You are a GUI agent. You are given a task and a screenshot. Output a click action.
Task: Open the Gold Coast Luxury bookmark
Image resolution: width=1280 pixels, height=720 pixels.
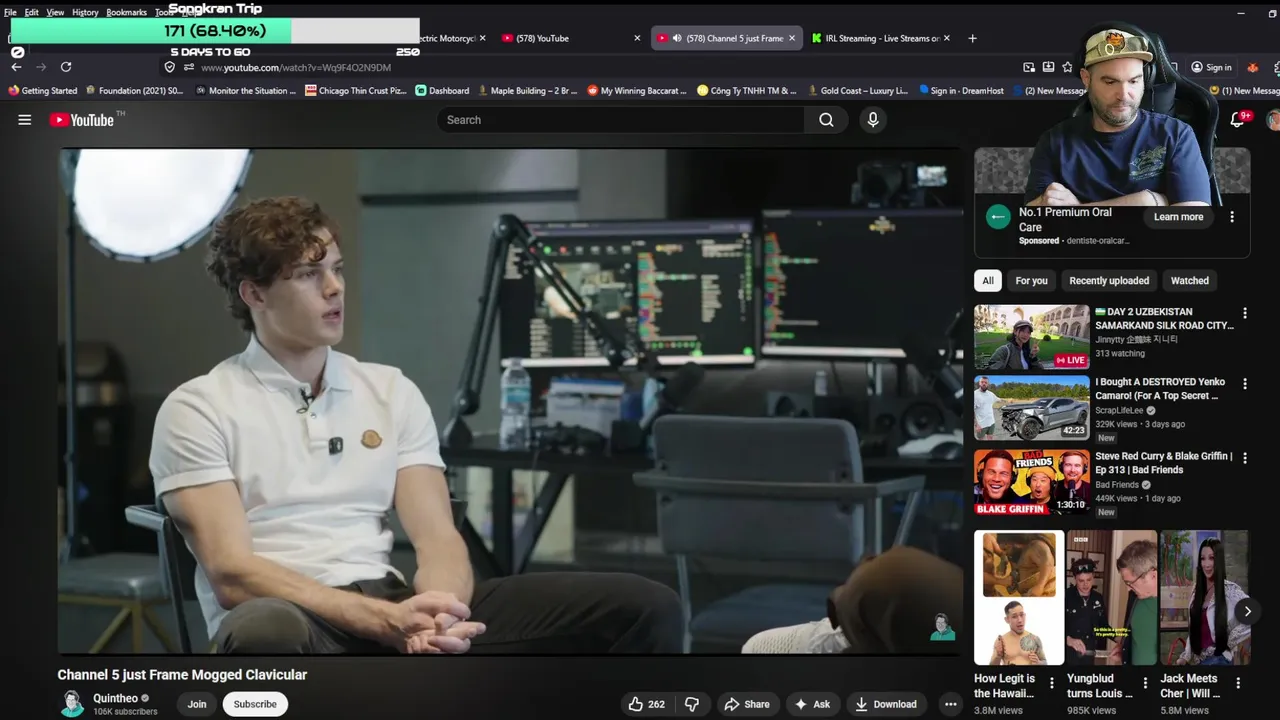pos(858,90)
